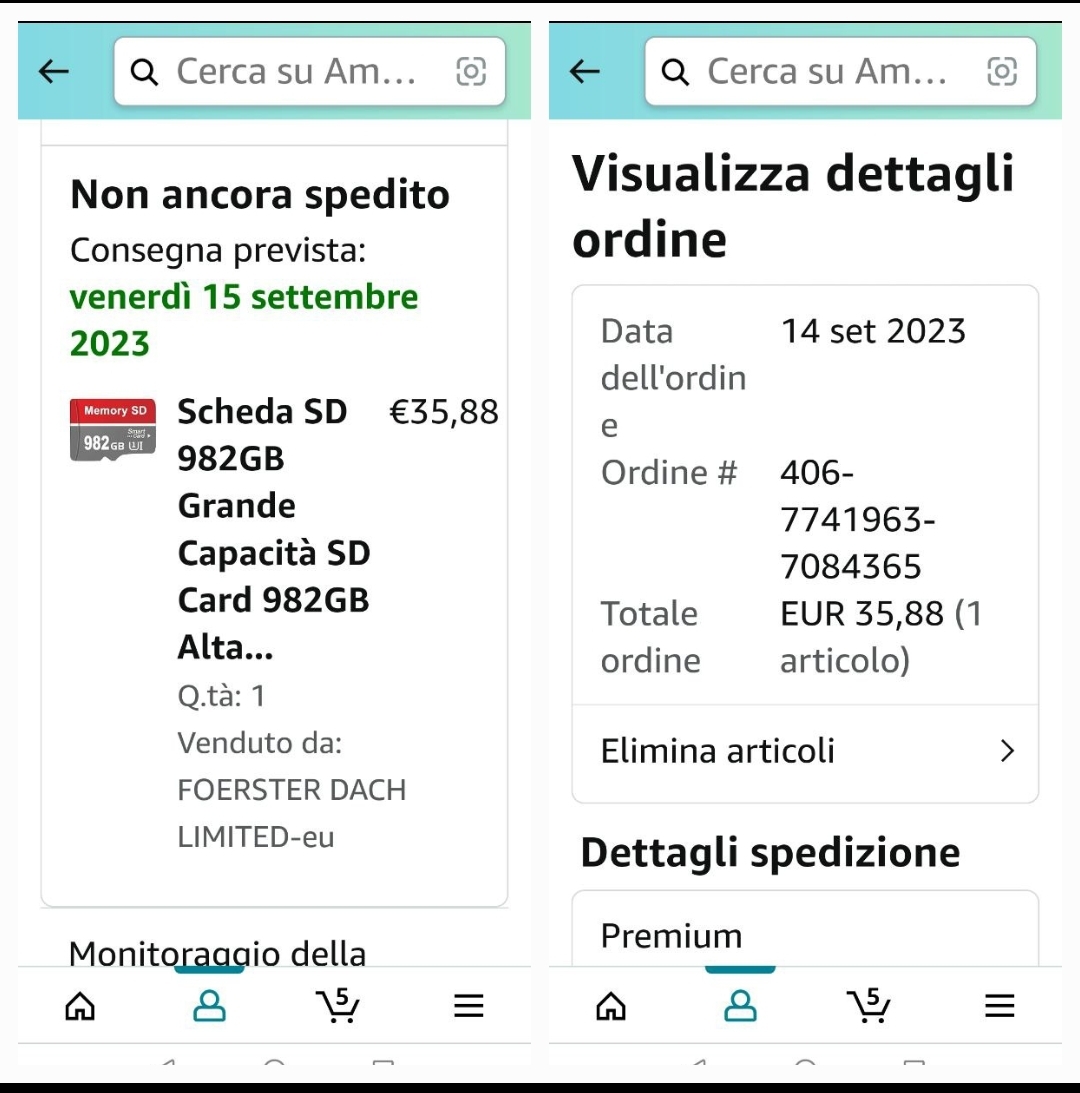Select the profile tab on the order details screen

(x=740, y=1005)
